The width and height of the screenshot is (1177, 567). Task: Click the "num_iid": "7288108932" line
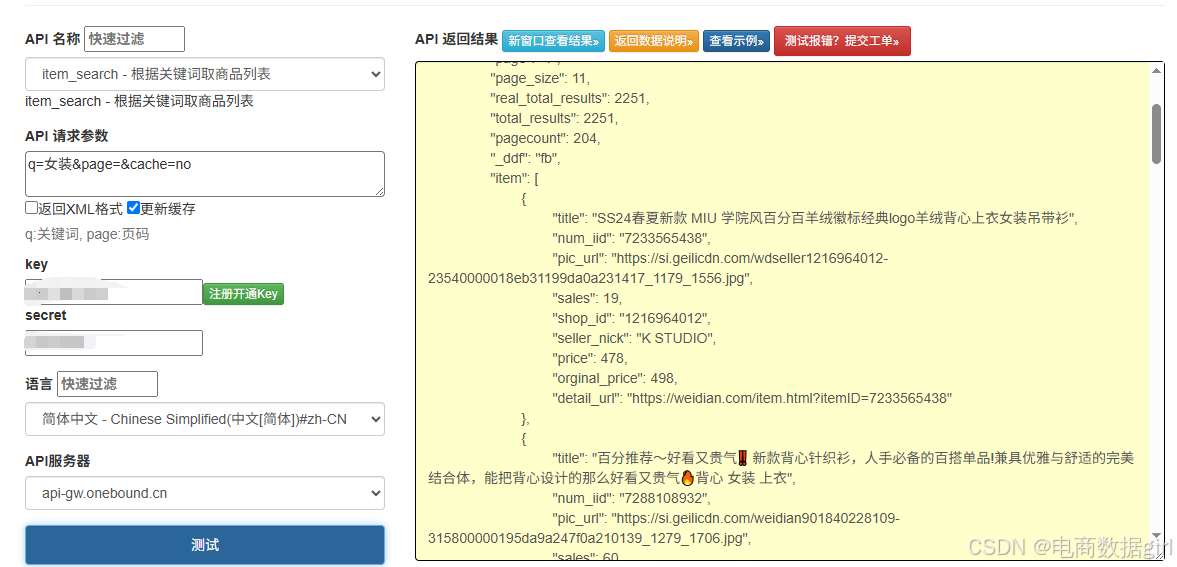click(631, 498)
